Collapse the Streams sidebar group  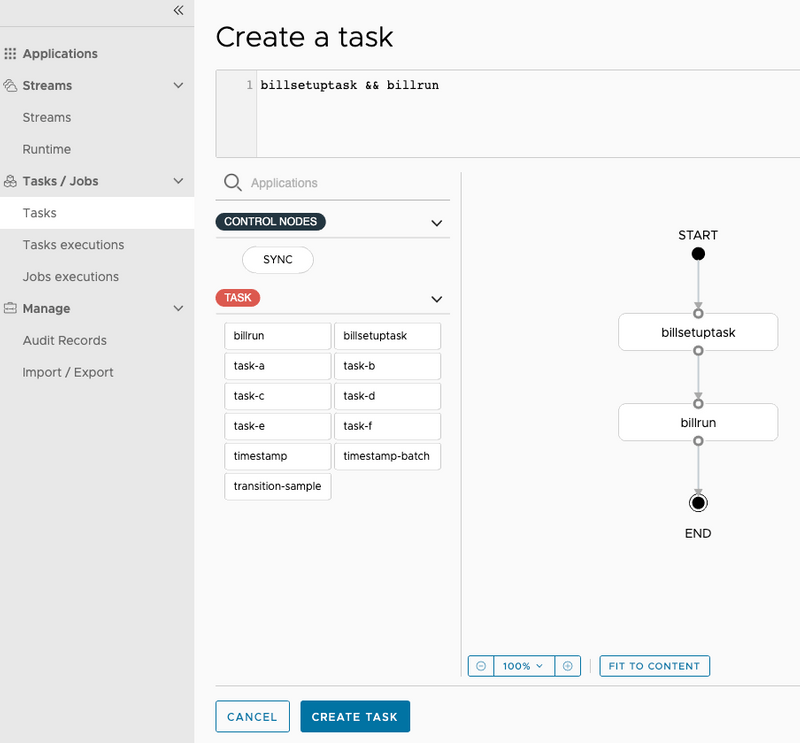coord(178,86)
